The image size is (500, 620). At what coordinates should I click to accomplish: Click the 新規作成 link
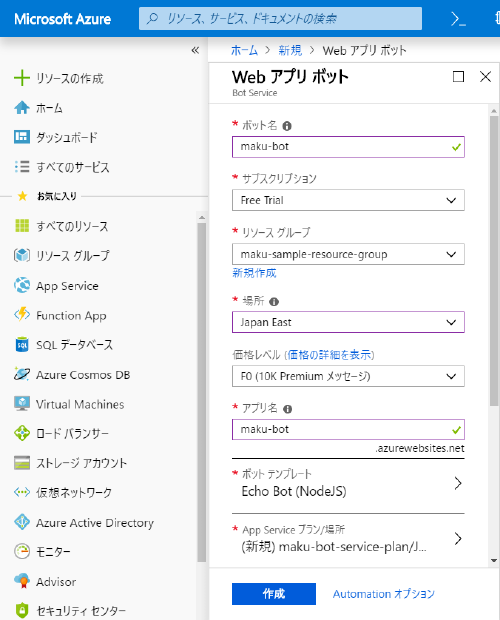[x=254, y=273]
